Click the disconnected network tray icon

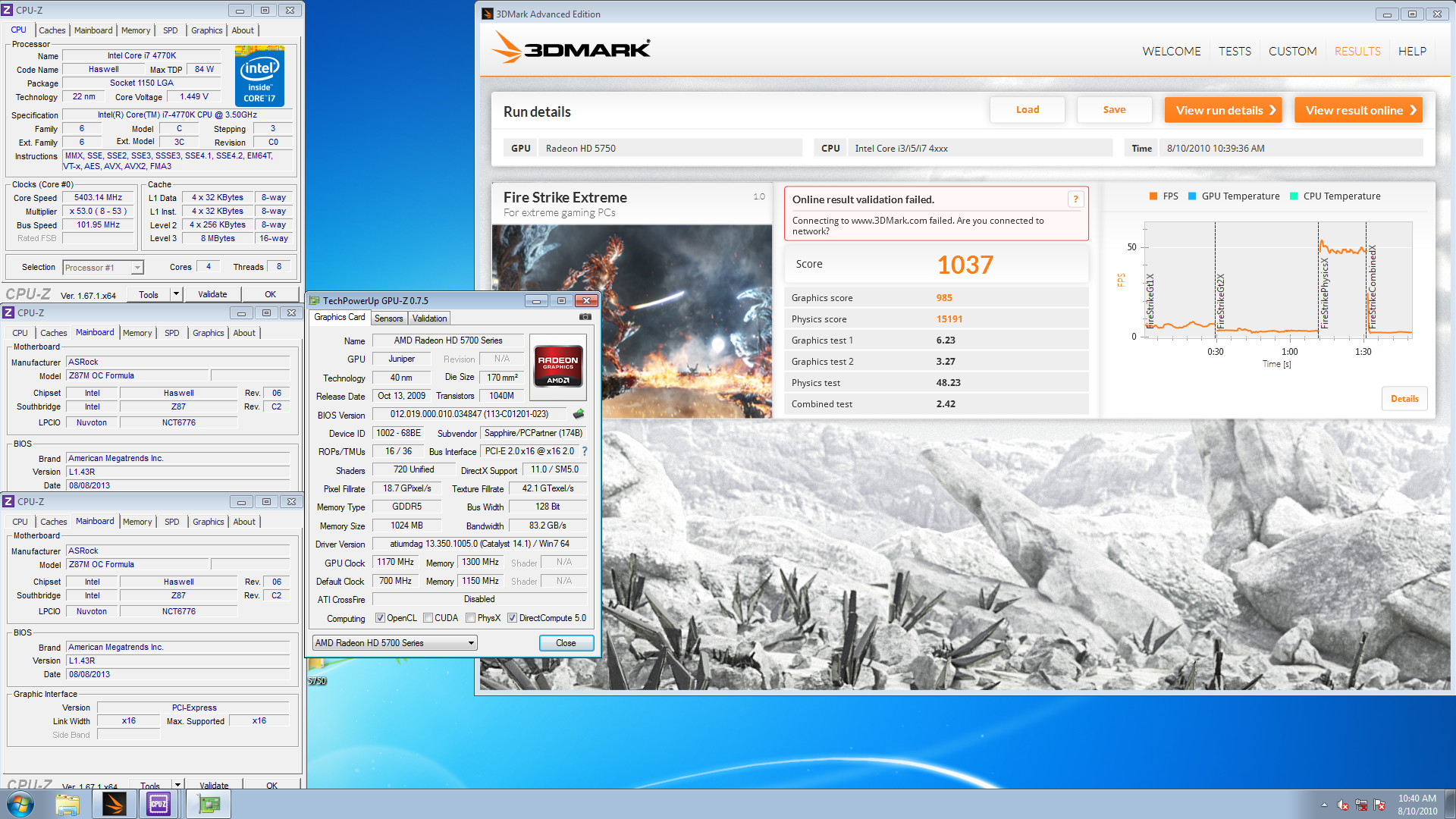[1361, 805]
